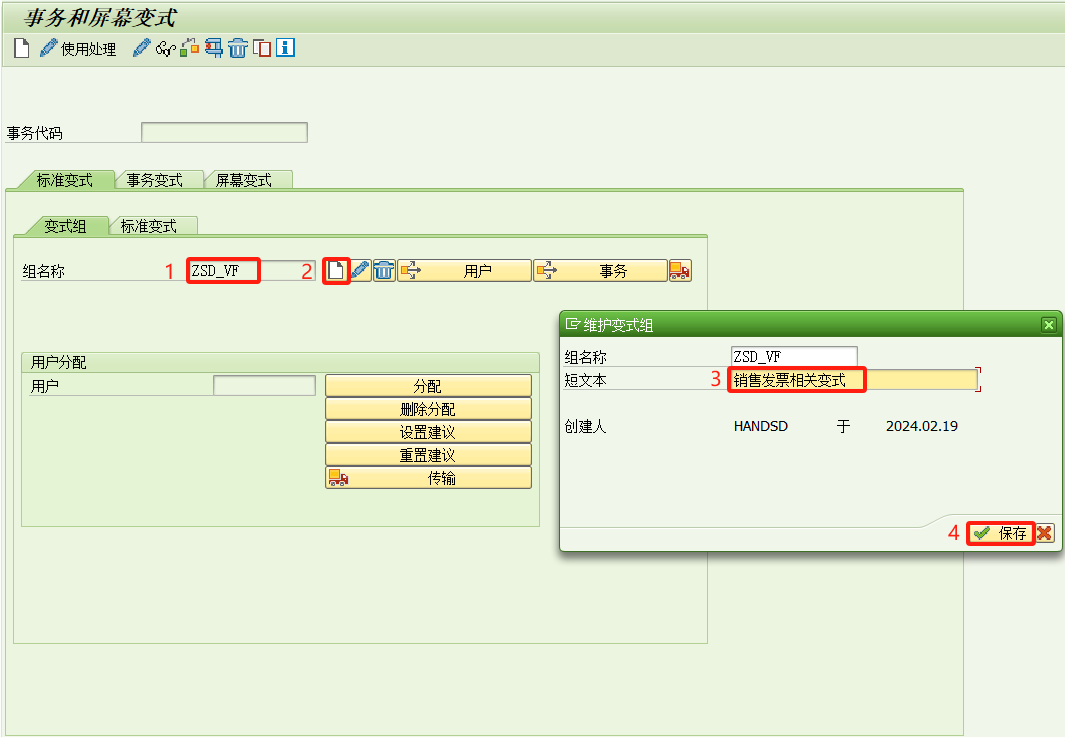Click the clamp icon in top toolbar

click(214, 48)
